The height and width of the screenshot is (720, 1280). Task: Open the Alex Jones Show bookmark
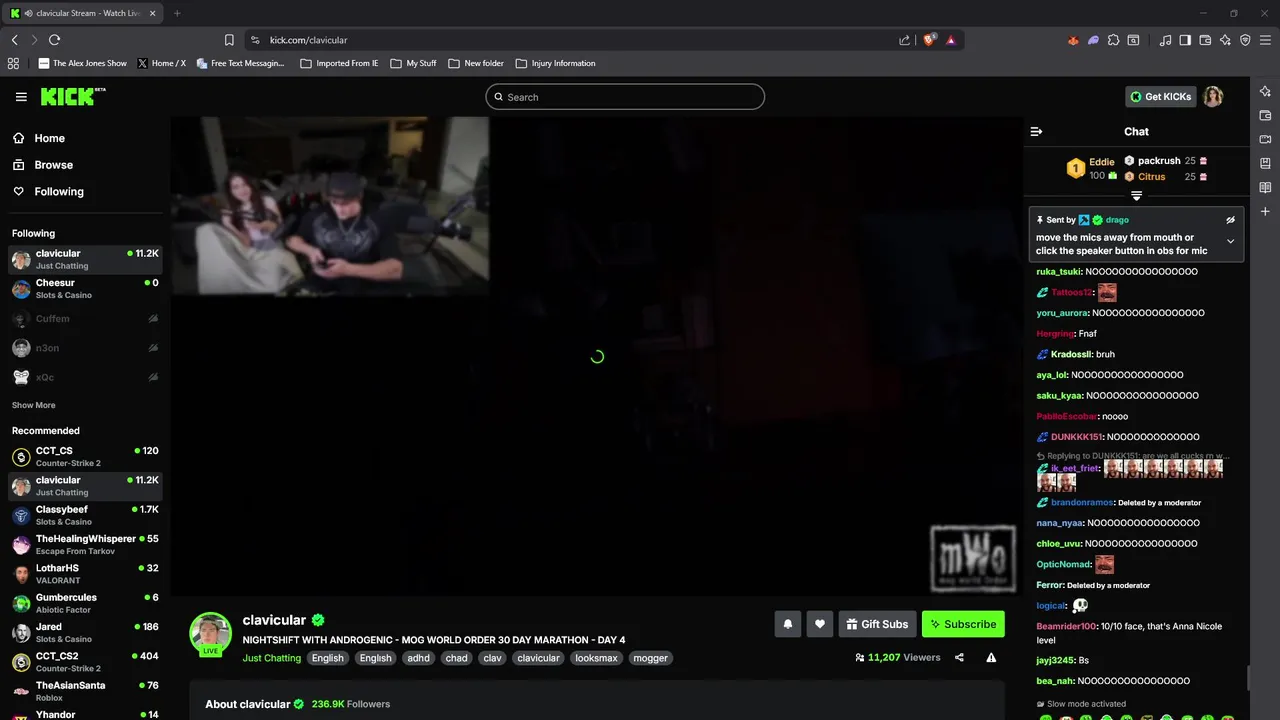[82, 63]
